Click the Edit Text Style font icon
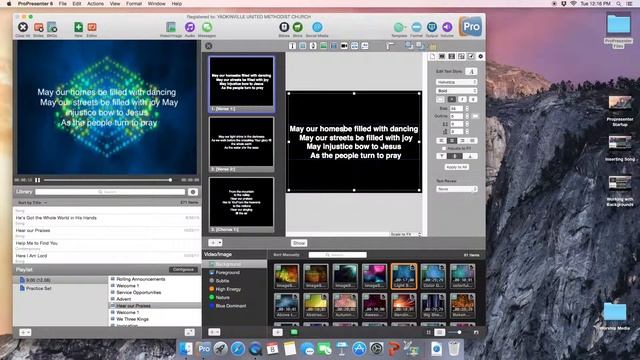 coord(471,71)
